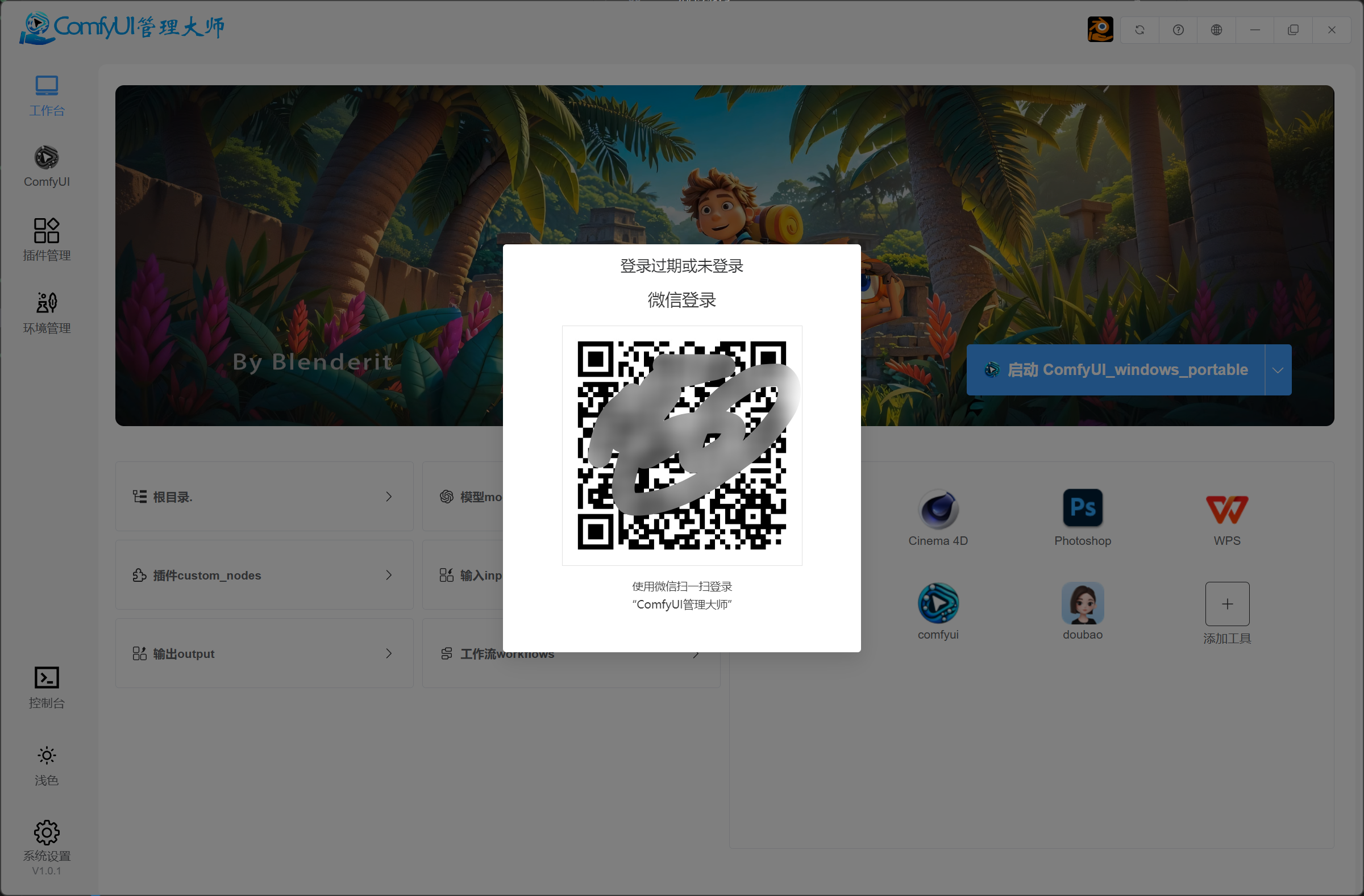This screenshot has width=1364, height=896.
Task: Expand the ComfyUI_windows_portable launch options dropdown
Action: [1278, 369]
